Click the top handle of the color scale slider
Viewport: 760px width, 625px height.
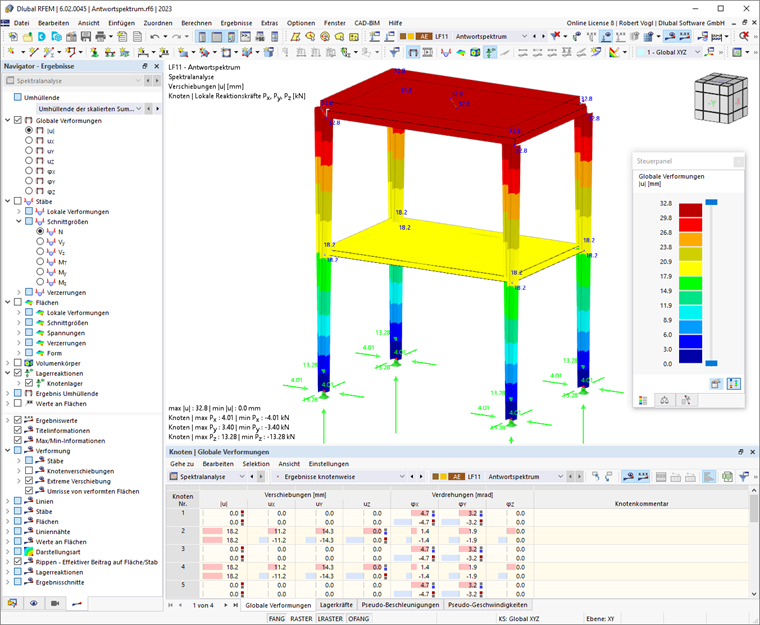711,202
